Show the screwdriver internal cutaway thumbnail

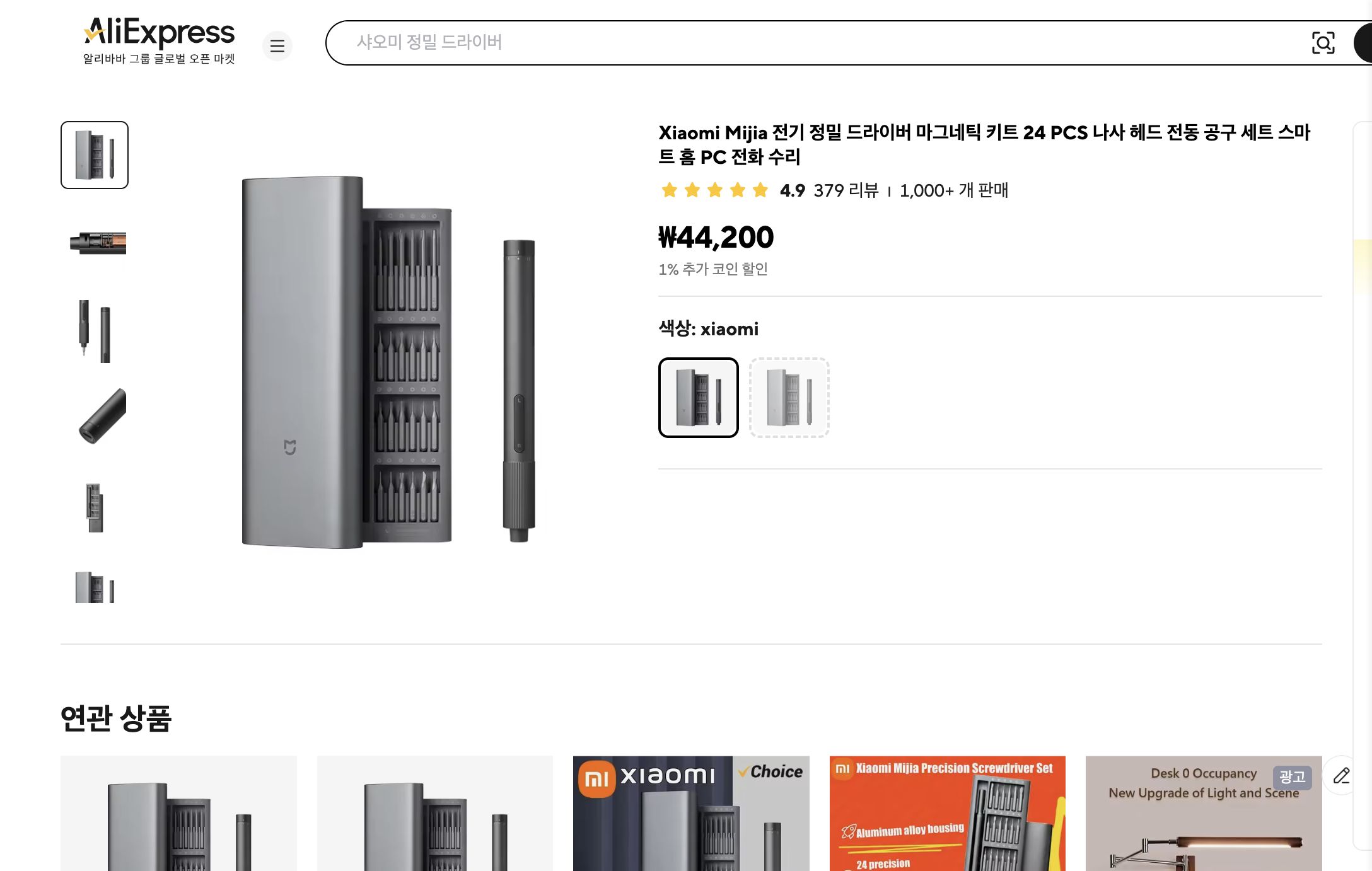click(98, 243)
